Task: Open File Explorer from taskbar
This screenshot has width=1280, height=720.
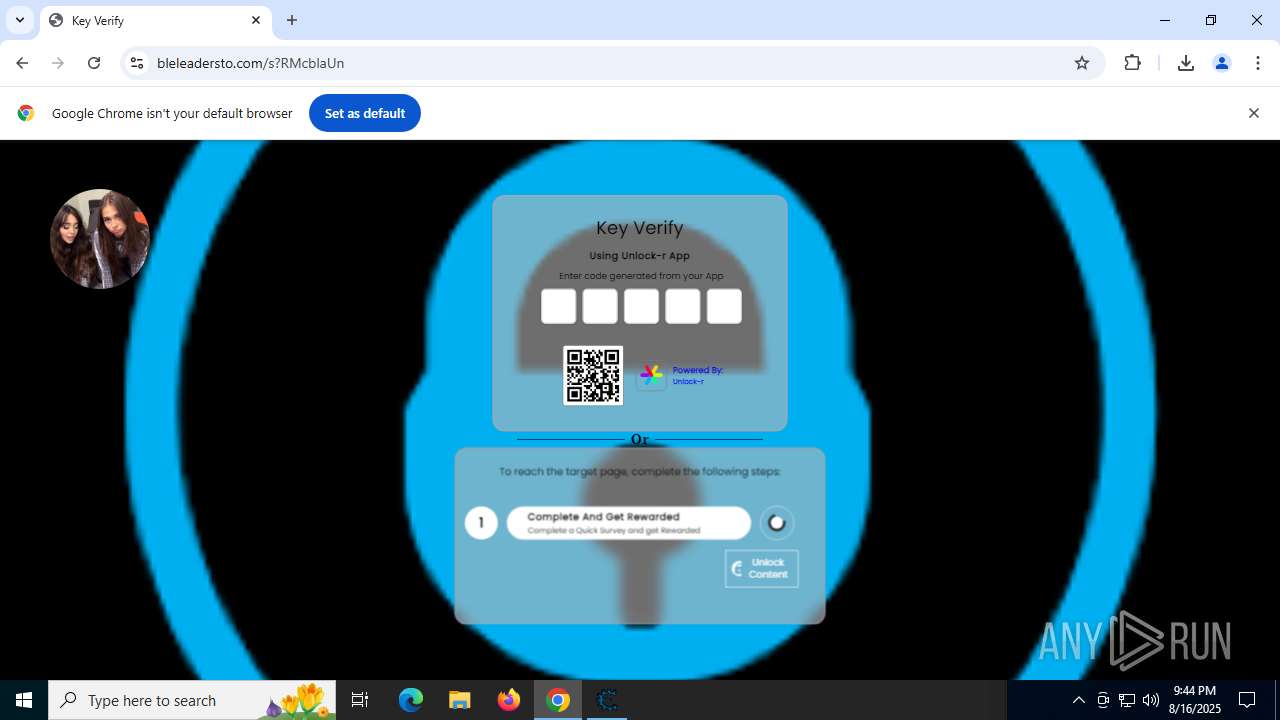Action: (x=460, y=700)
